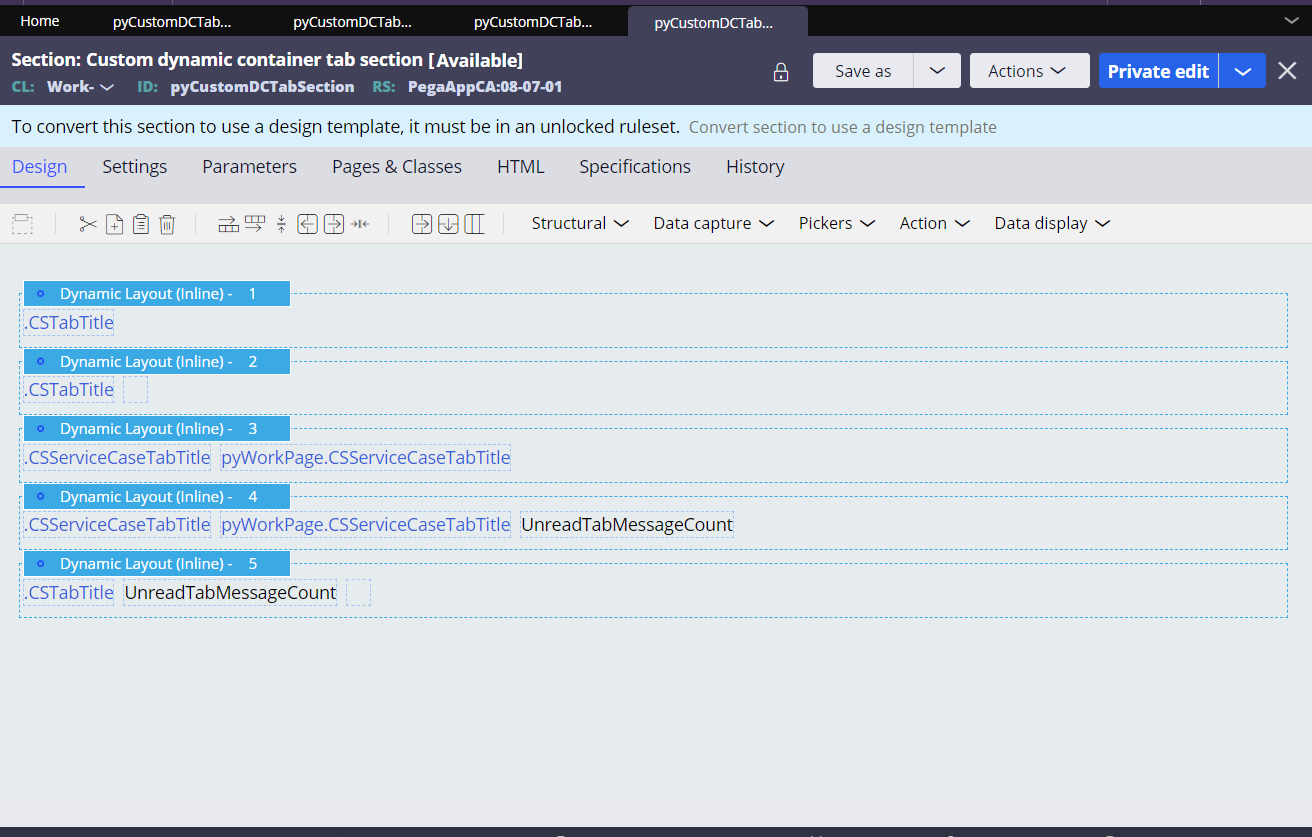Select the circle handle of Dynamic Layout 5
Image resolution: width=1312 pixels, height=837 pixels.
point(41,563)
